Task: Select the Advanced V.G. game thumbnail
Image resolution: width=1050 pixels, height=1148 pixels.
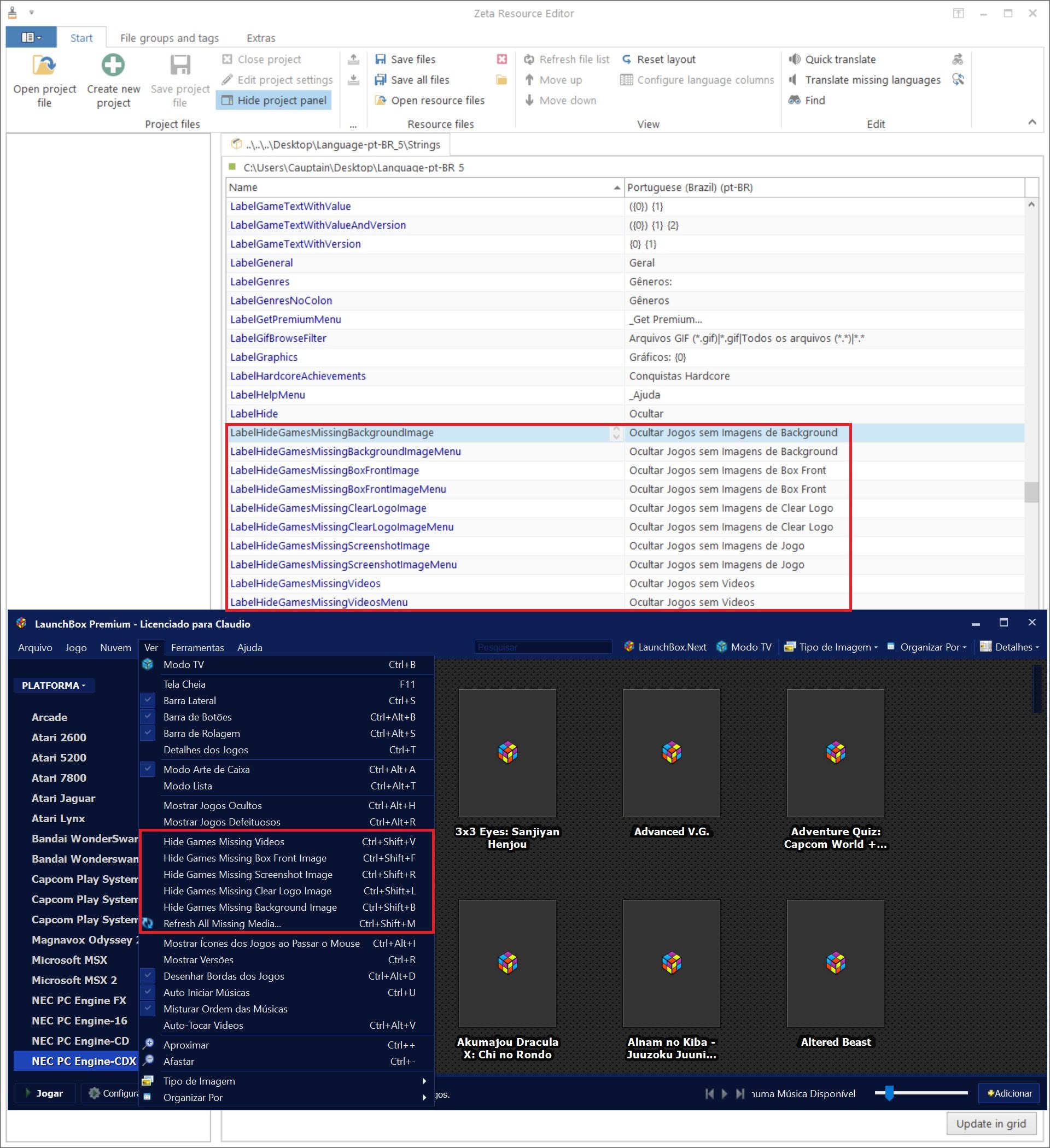Action: pos(671,753)
